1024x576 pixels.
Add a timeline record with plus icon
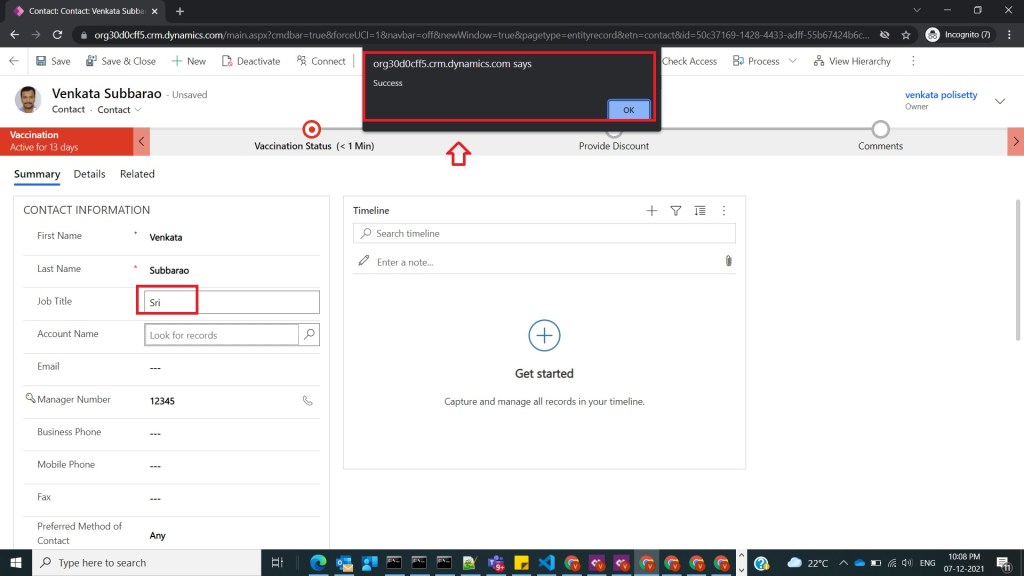(652, 211)
